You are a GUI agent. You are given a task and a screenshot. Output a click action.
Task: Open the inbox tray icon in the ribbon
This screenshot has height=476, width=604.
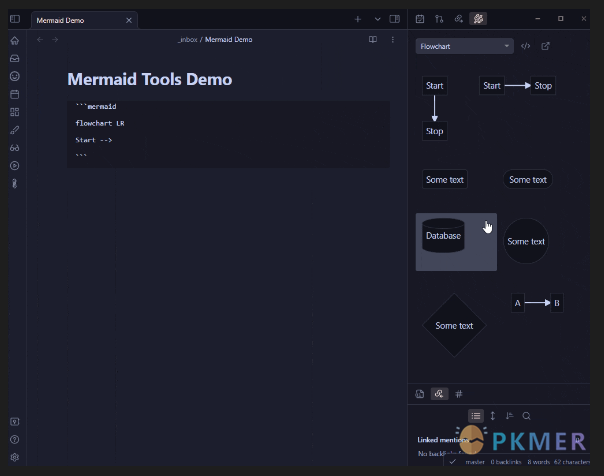[15, 59]
